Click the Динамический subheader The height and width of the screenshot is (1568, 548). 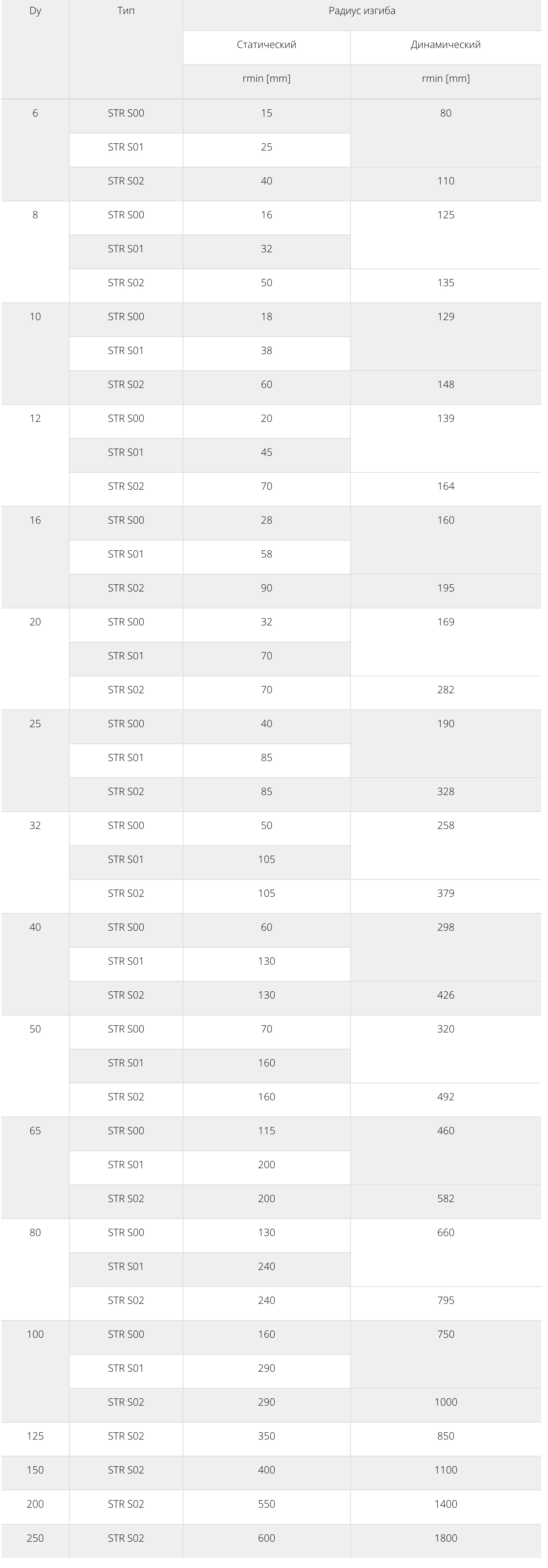(x=446, y=44)
